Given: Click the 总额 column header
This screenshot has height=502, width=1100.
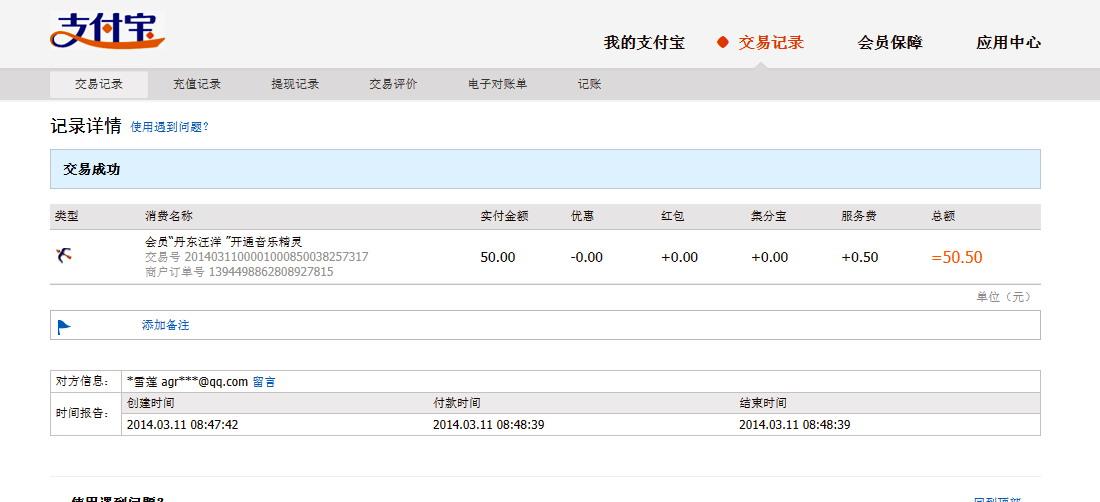Looking at the screenshot, I should [x=943, y=217].
